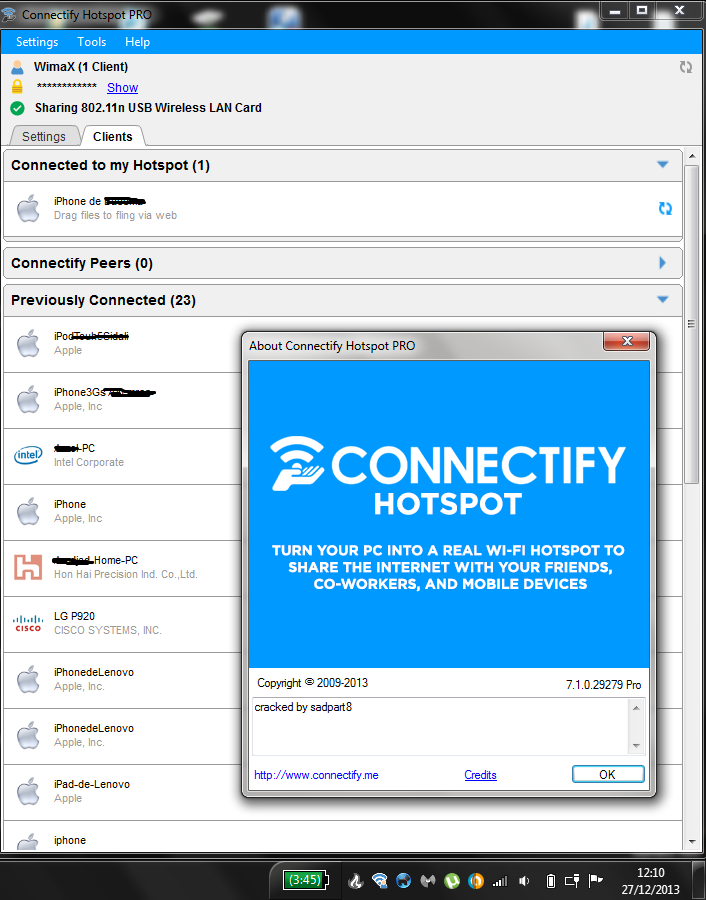The height and width of the screenshot is (900, 706).
Task: Select the iPod client entry
Action: tap(122, 344)
